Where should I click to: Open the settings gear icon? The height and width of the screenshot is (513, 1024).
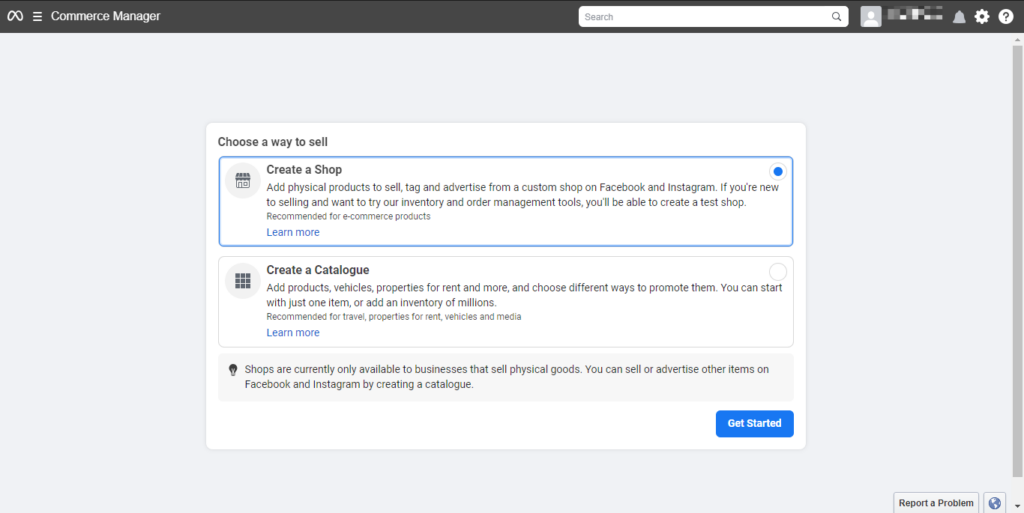click(x=982, y=17)
